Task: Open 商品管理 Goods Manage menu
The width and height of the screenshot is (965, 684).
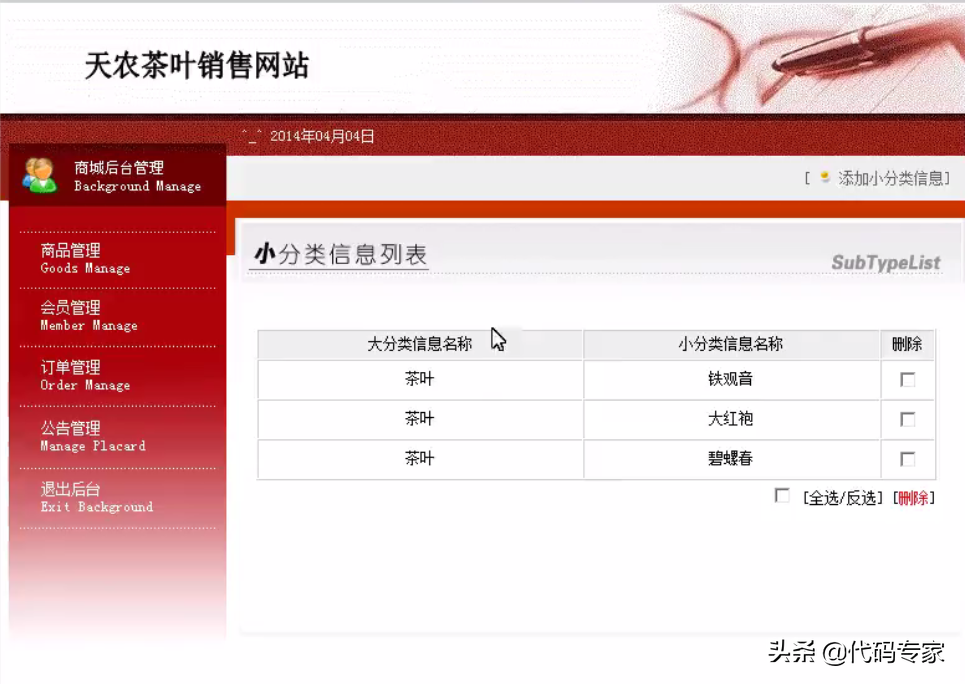Action: tap(85, 259)
